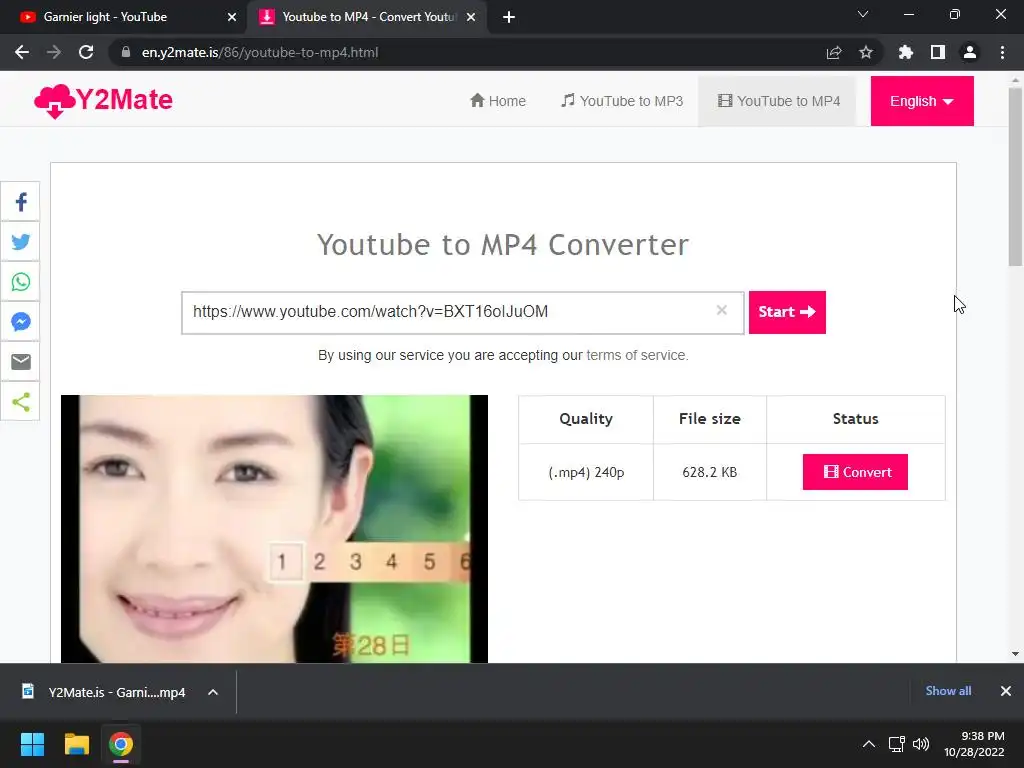Screen dimensions: 1024x768
Task: Click the YouTube URL input field
Action: 462,313
